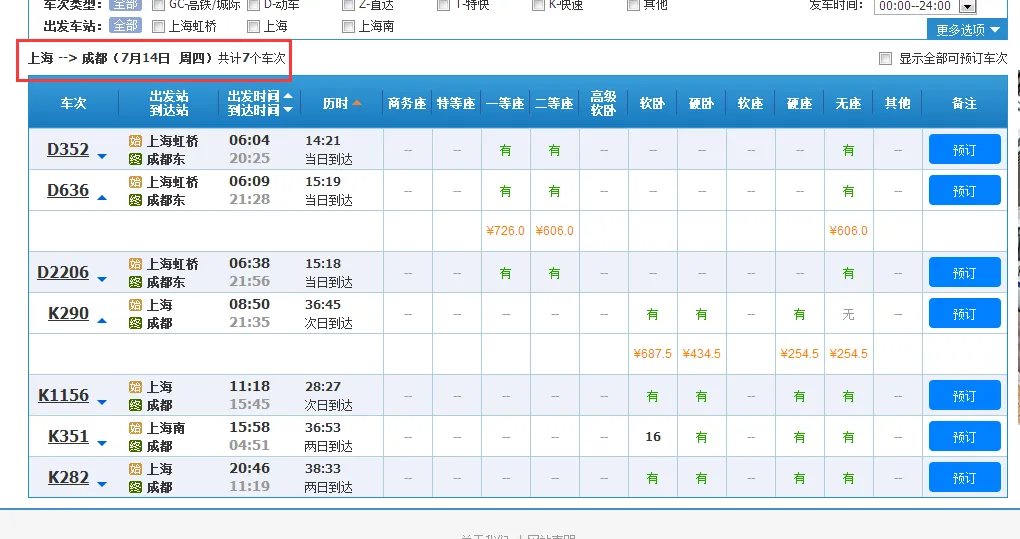Viewport: 1020px width, 539px height.
Task: Open train number D352 link
Action: pos(68,149)
